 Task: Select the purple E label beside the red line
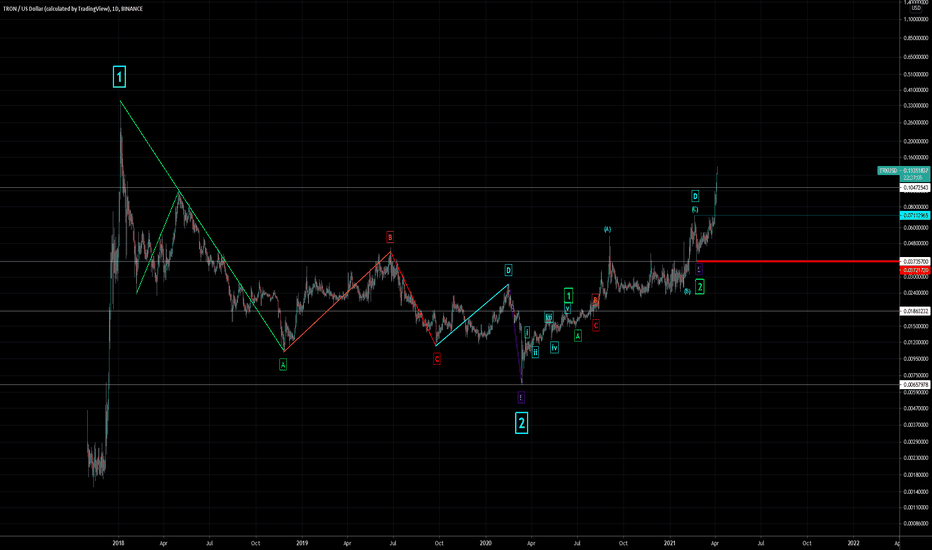pyautogui.click(x=699, y=269)
